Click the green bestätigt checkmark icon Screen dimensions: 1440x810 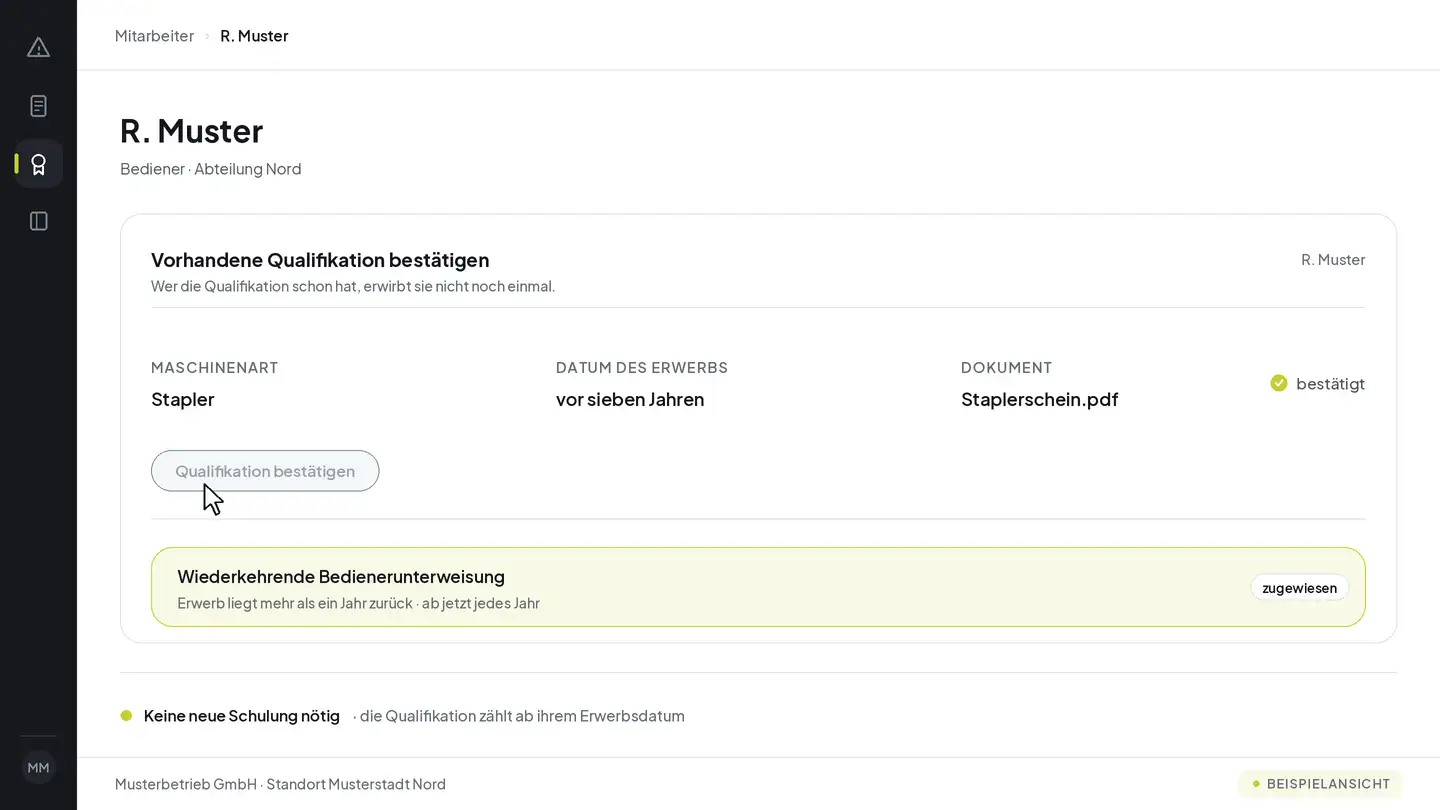(x=1278, y=383)
